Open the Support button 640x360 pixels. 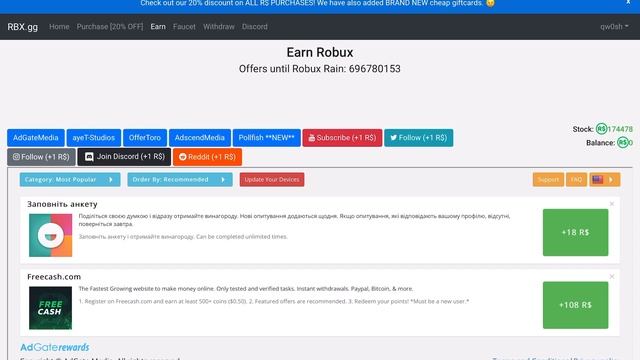[x=548, y=180]
